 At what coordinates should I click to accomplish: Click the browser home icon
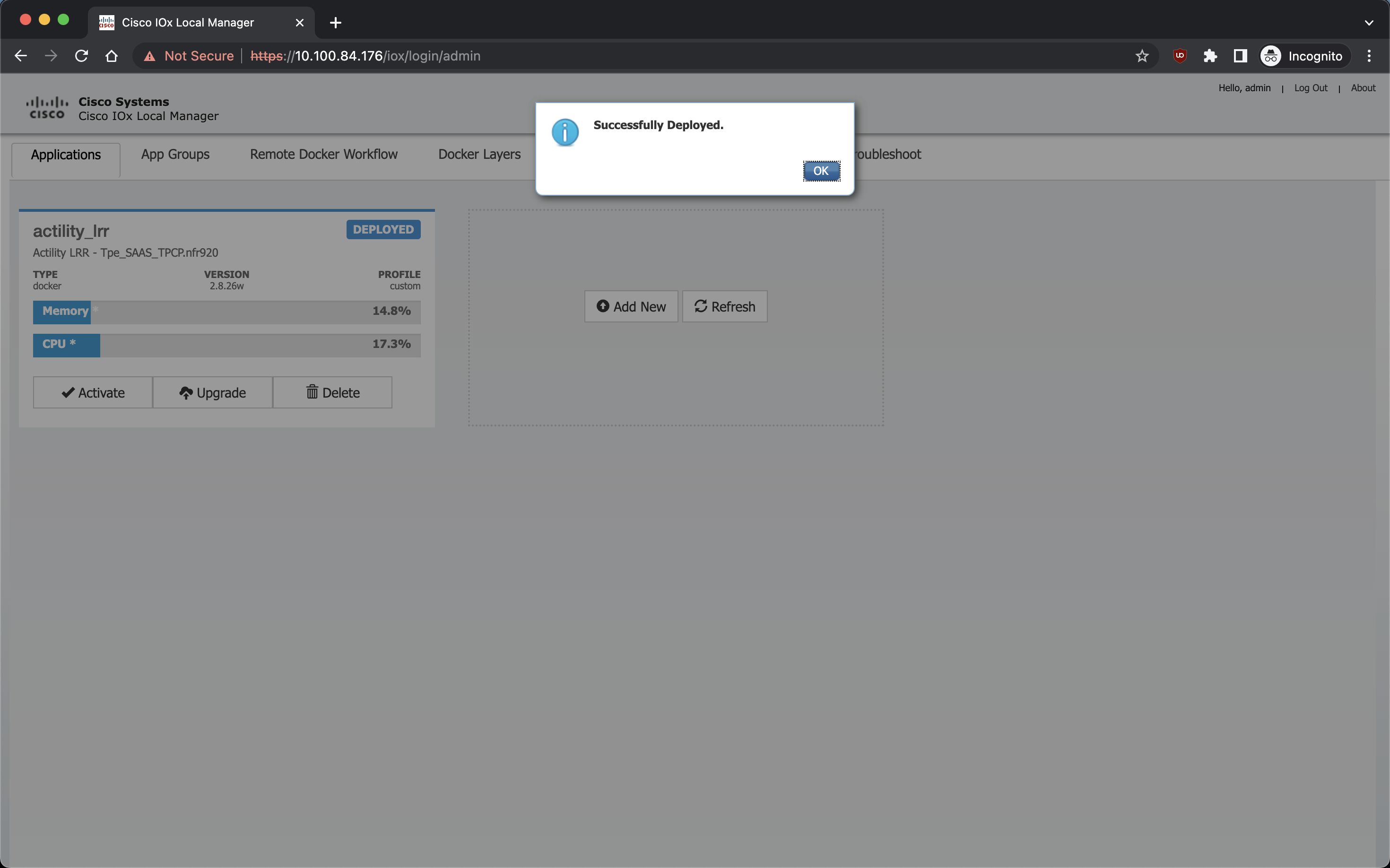point(112,56)
